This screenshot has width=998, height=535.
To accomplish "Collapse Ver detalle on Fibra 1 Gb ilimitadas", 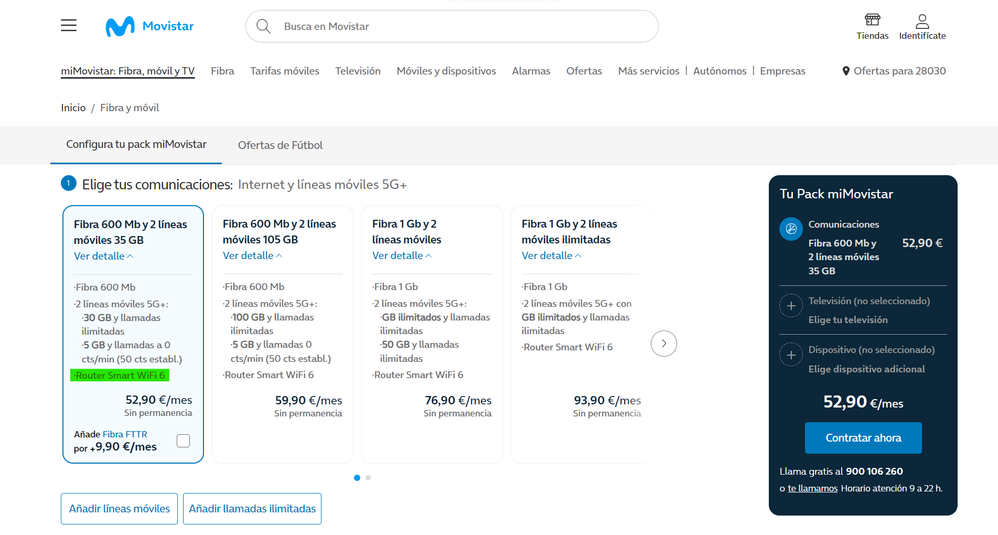I will click(x=551, y=256).
